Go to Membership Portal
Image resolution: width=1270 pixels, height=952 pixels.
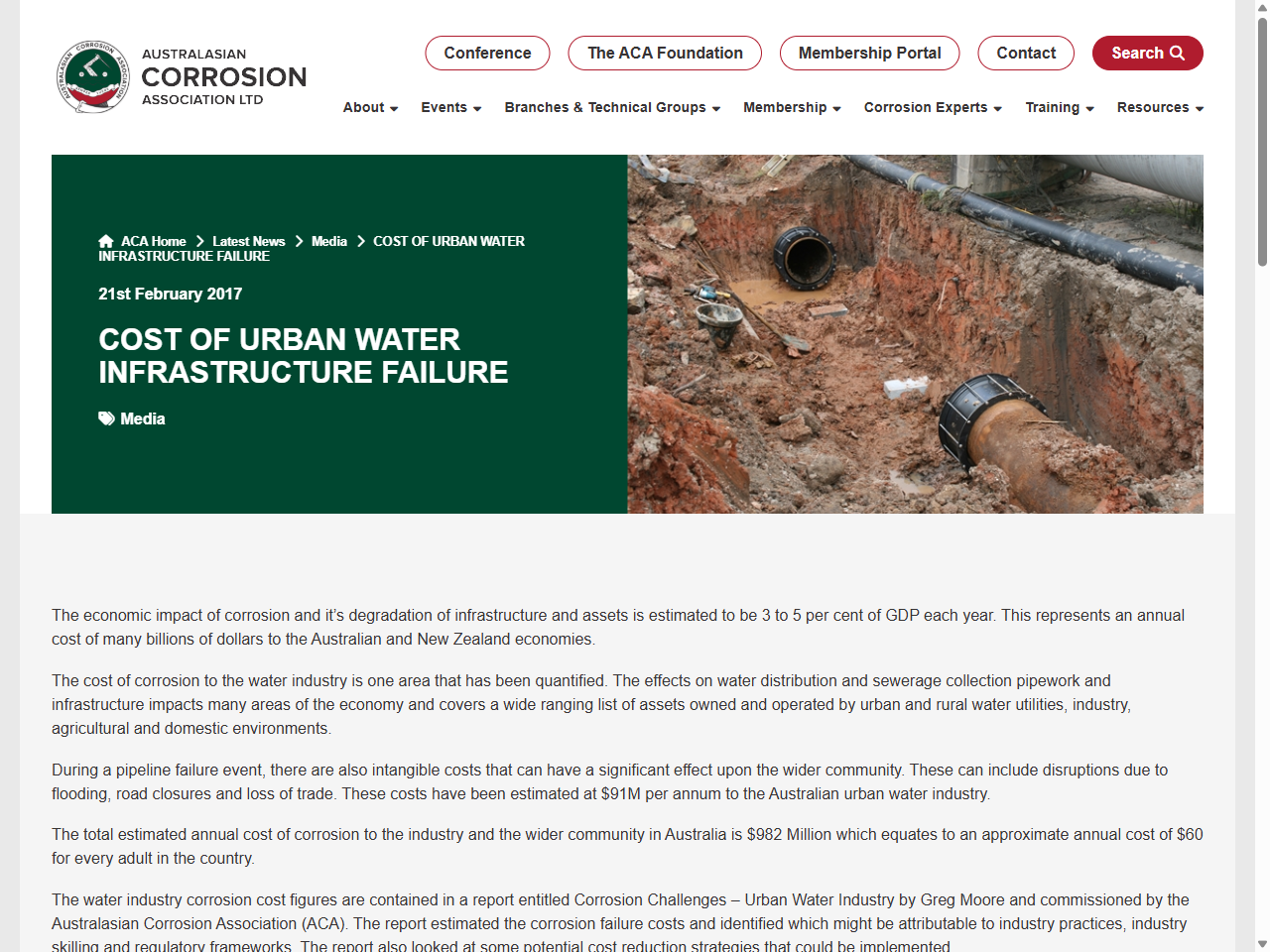coord(869,54)
